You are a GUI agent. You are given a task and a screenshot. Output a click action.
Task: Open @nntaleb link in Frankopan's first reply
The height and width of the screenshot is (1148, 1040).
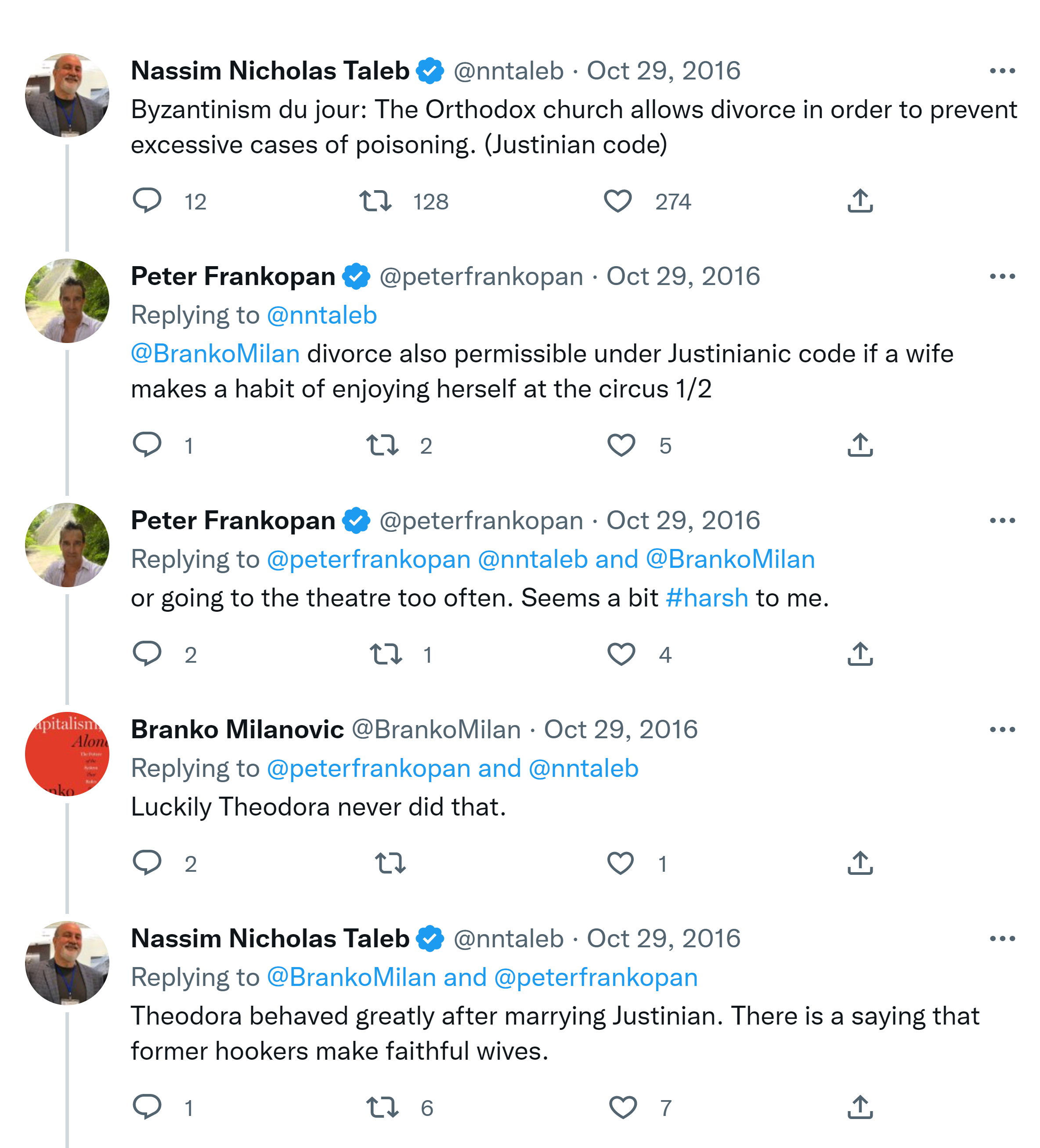322,315
